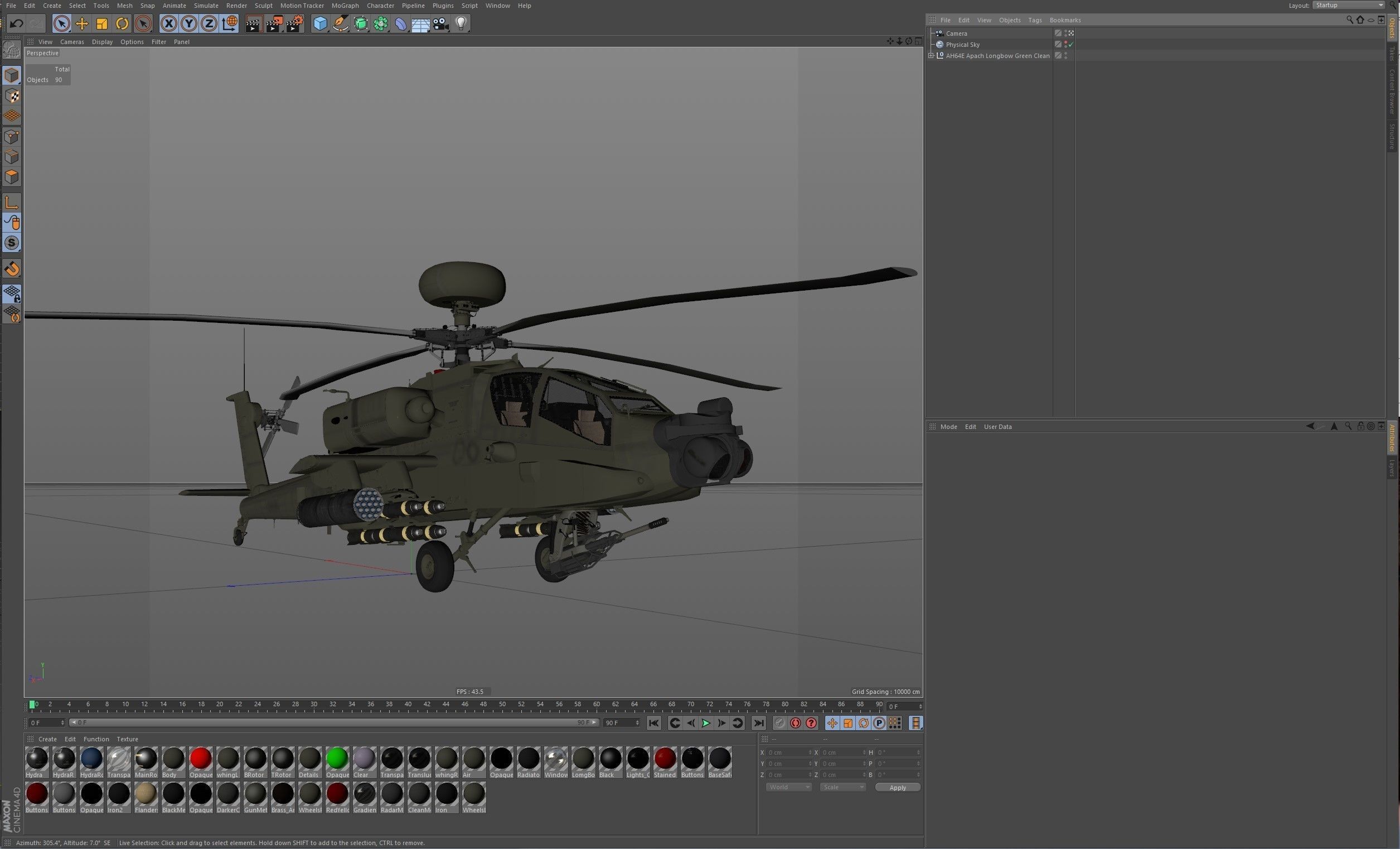1400x849 pixels.
Task: Select the red Opaque material swatch
Action: [x=201, y=759]
